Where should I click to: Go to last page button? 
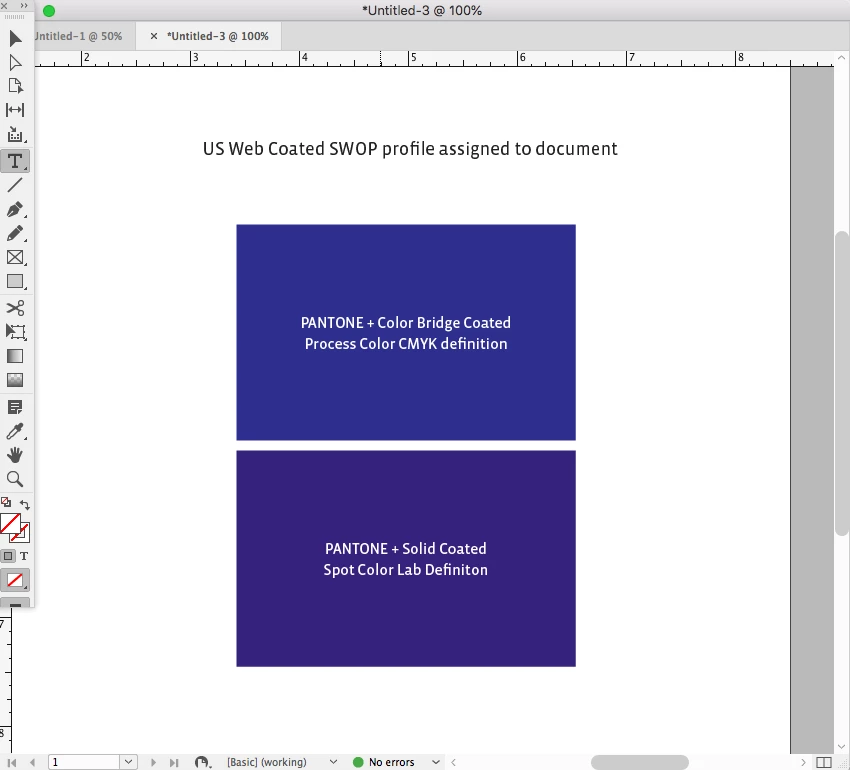point(173,762)
